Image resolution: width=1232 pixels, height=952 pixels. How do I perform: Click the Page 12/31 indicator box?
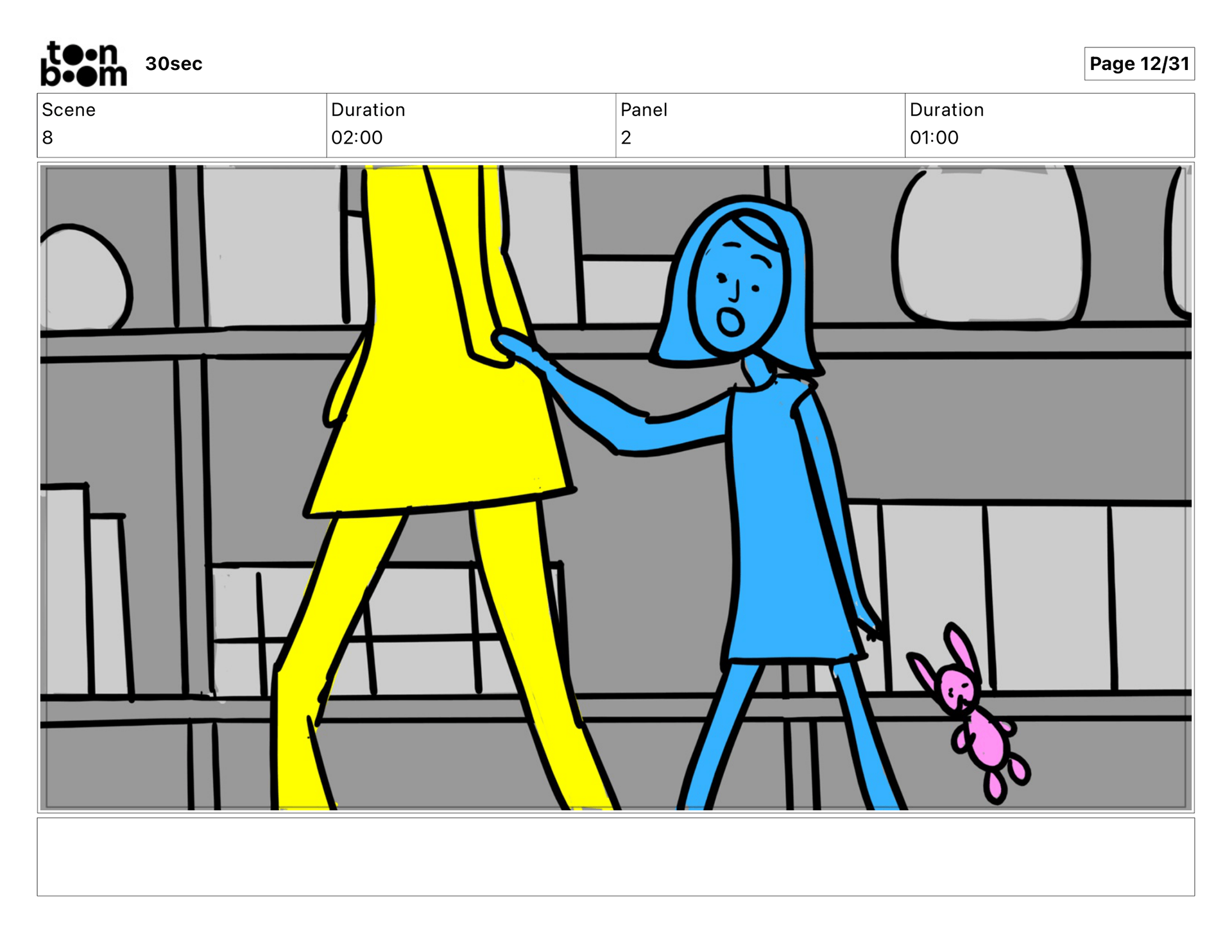click(1138, 64)
